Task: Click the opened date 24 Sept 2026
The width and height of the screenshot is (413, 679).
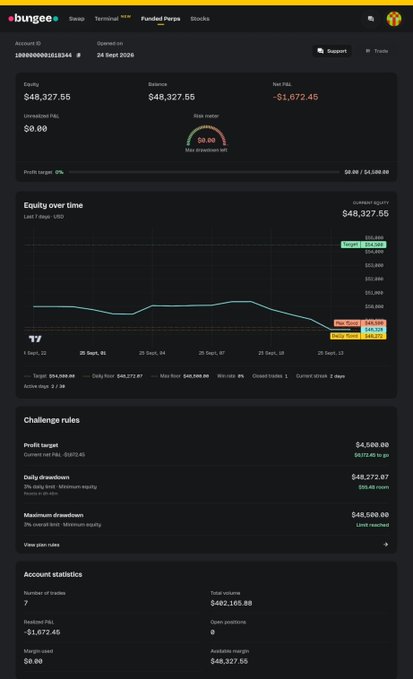Action: coord(115,55)
